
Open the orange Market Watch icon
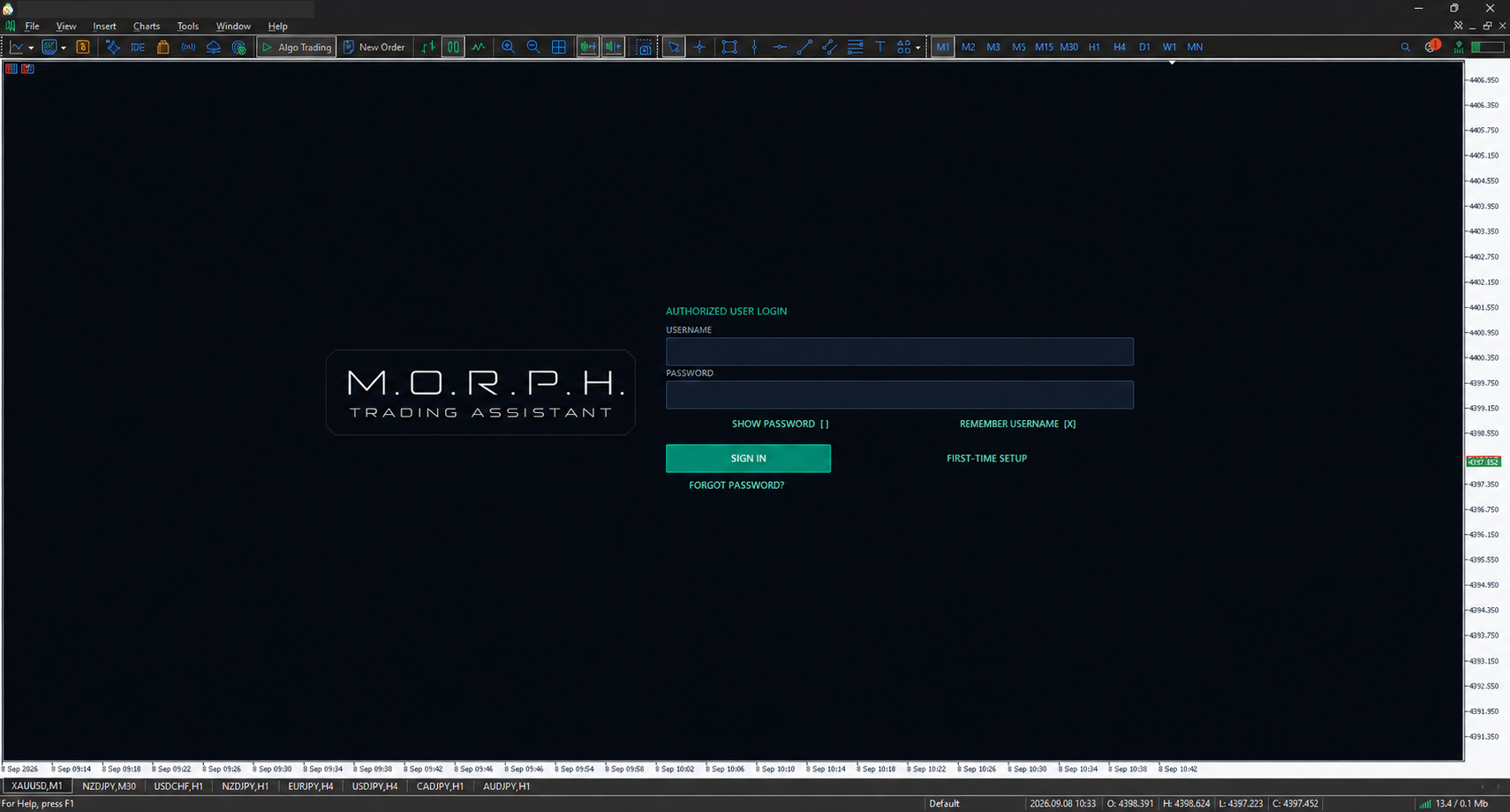tap(83, 47)
